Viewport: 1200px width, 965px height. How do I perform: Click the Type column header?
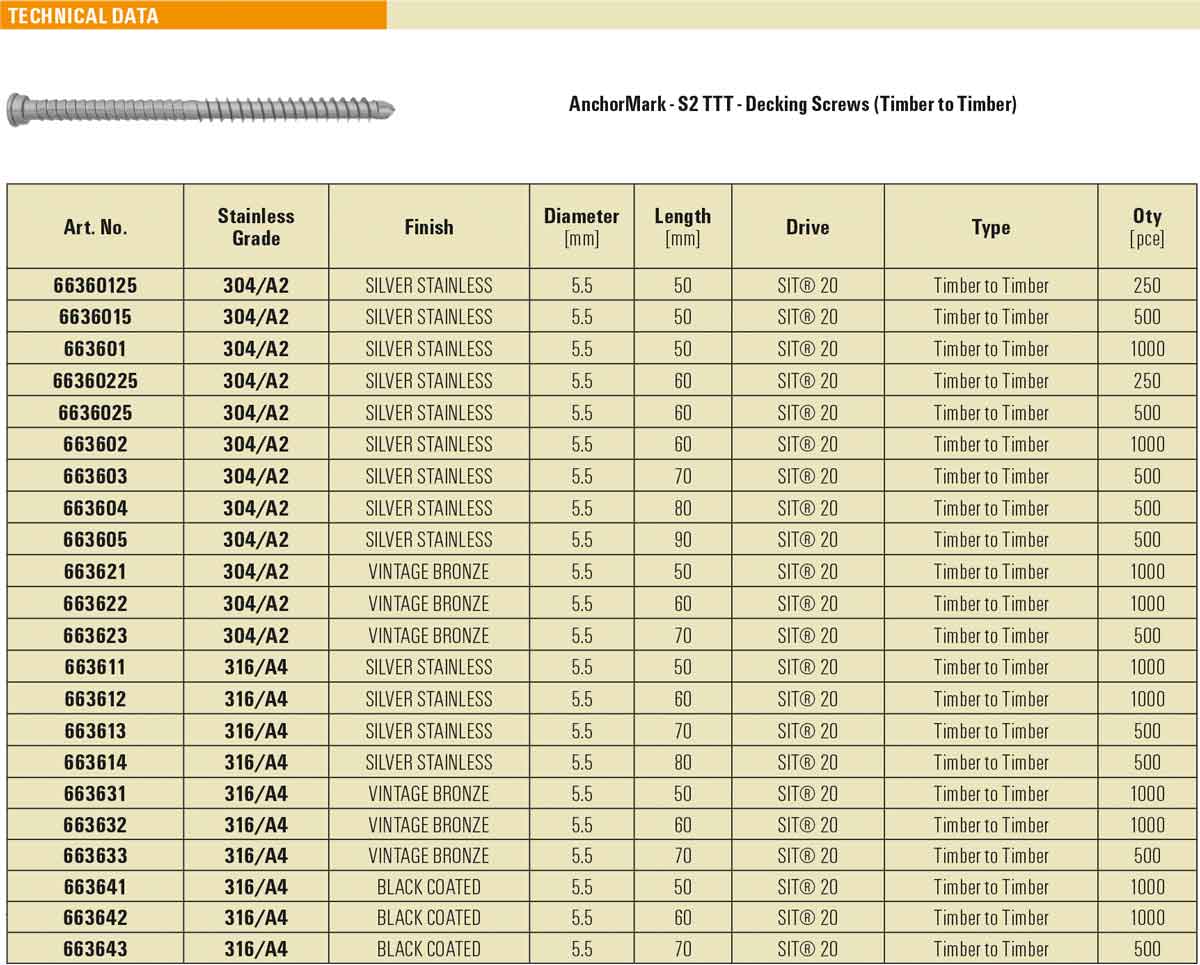click(x=990, y=227)
